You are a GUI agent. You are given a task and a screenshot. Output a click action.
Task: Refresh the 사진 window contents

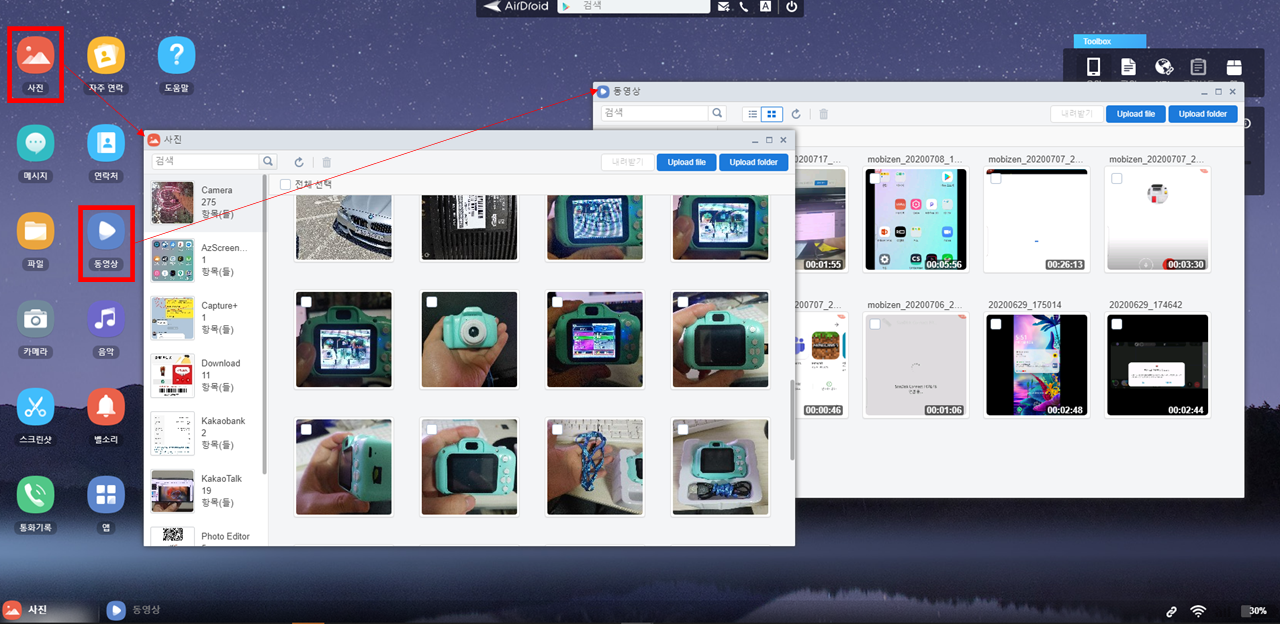298,162
